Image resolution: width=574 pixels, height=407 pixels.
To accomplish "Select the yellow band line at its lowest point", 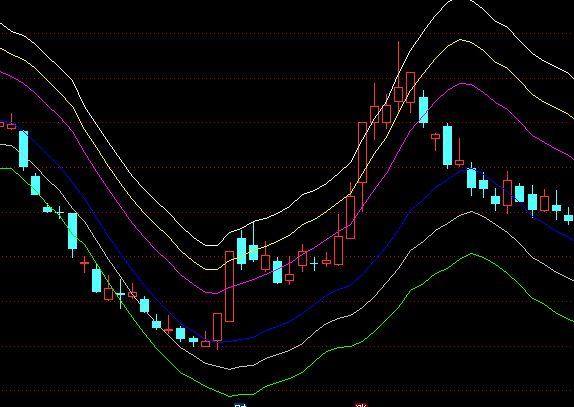I will pos(212,269).
